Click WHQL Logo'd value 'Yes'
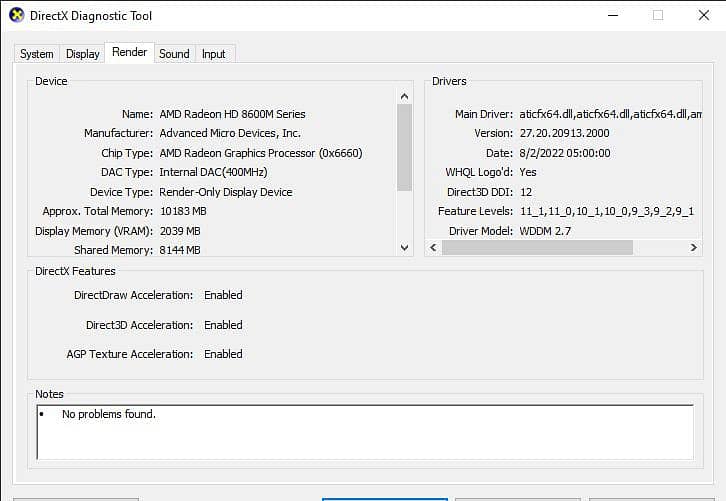This screenshot has width=726, height=501. [528, 172]
